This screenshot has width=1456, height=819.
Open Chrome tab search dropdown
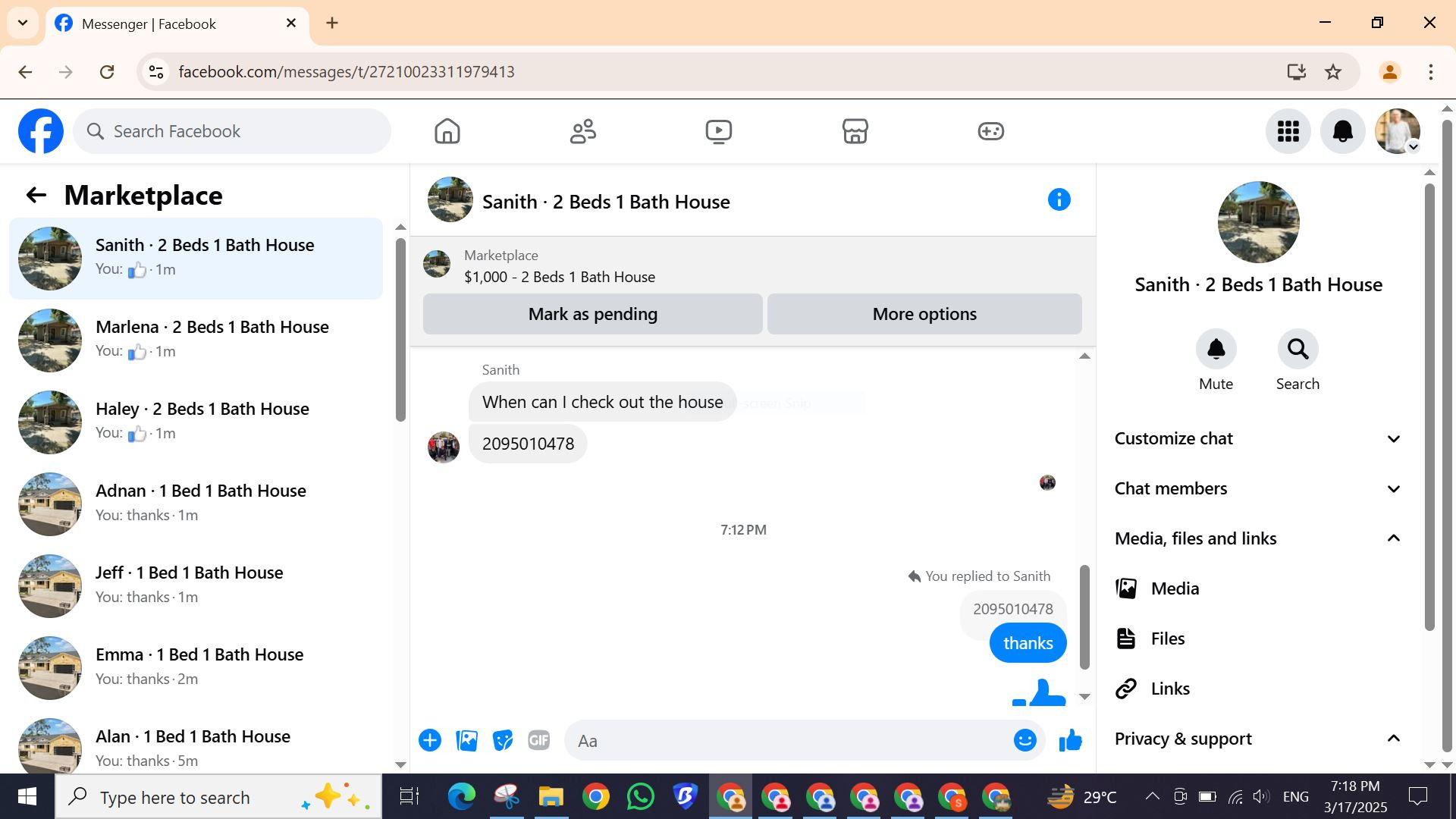pos(23,23)
